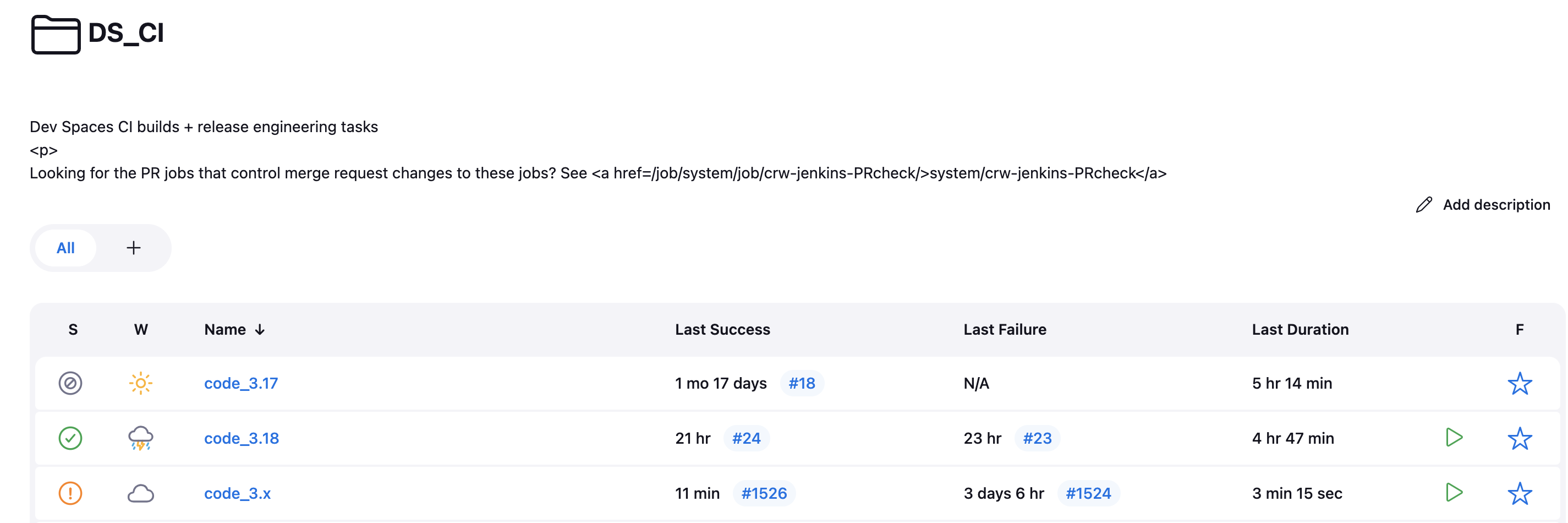Image resolution: width=1568 pixels, height=523 pixels.
Task: Click the orange warning icon for code_3.x
Action: 70,493
